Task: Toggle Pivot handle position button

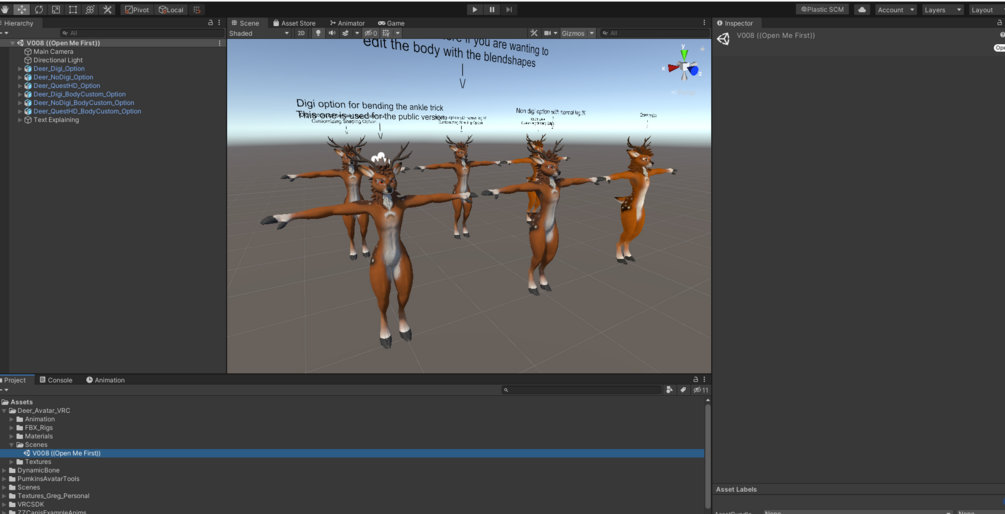Action: click(137, 10)
